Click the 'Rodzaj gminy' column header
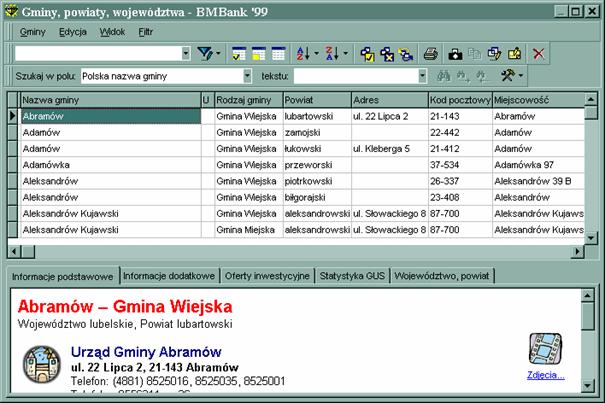 pos(248,100)
